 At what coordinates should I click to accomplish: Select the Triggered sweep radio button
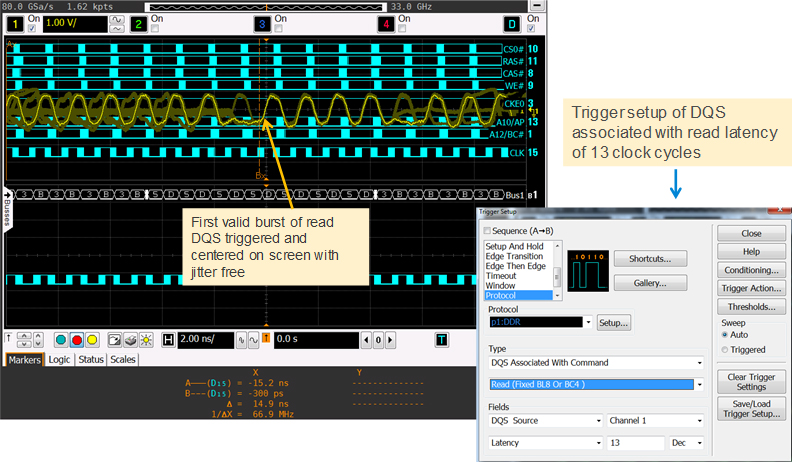pyautogui.click(x=726, y=350)
